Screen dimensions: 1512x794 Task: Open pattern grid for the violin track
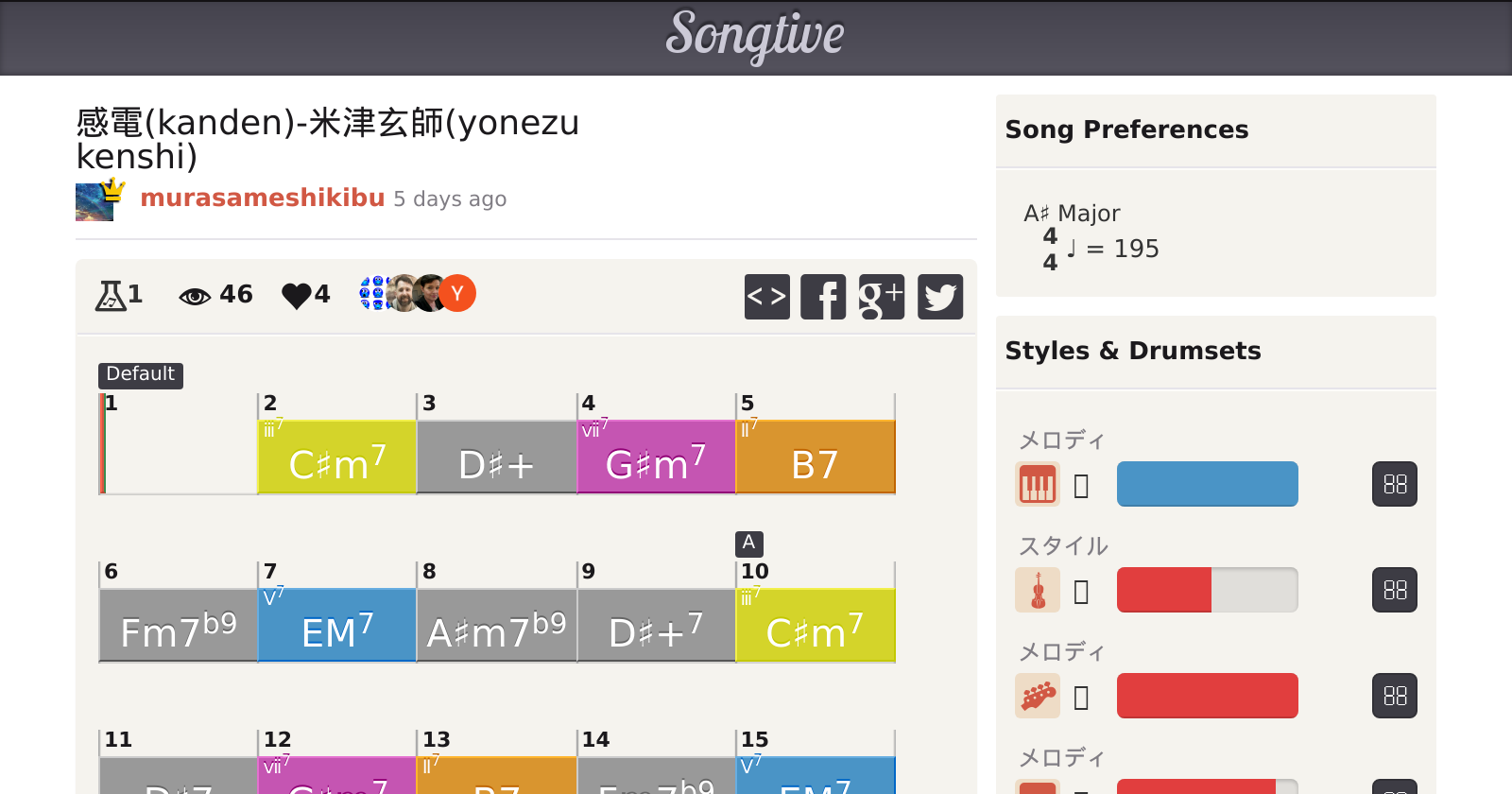click(1395, 590)
